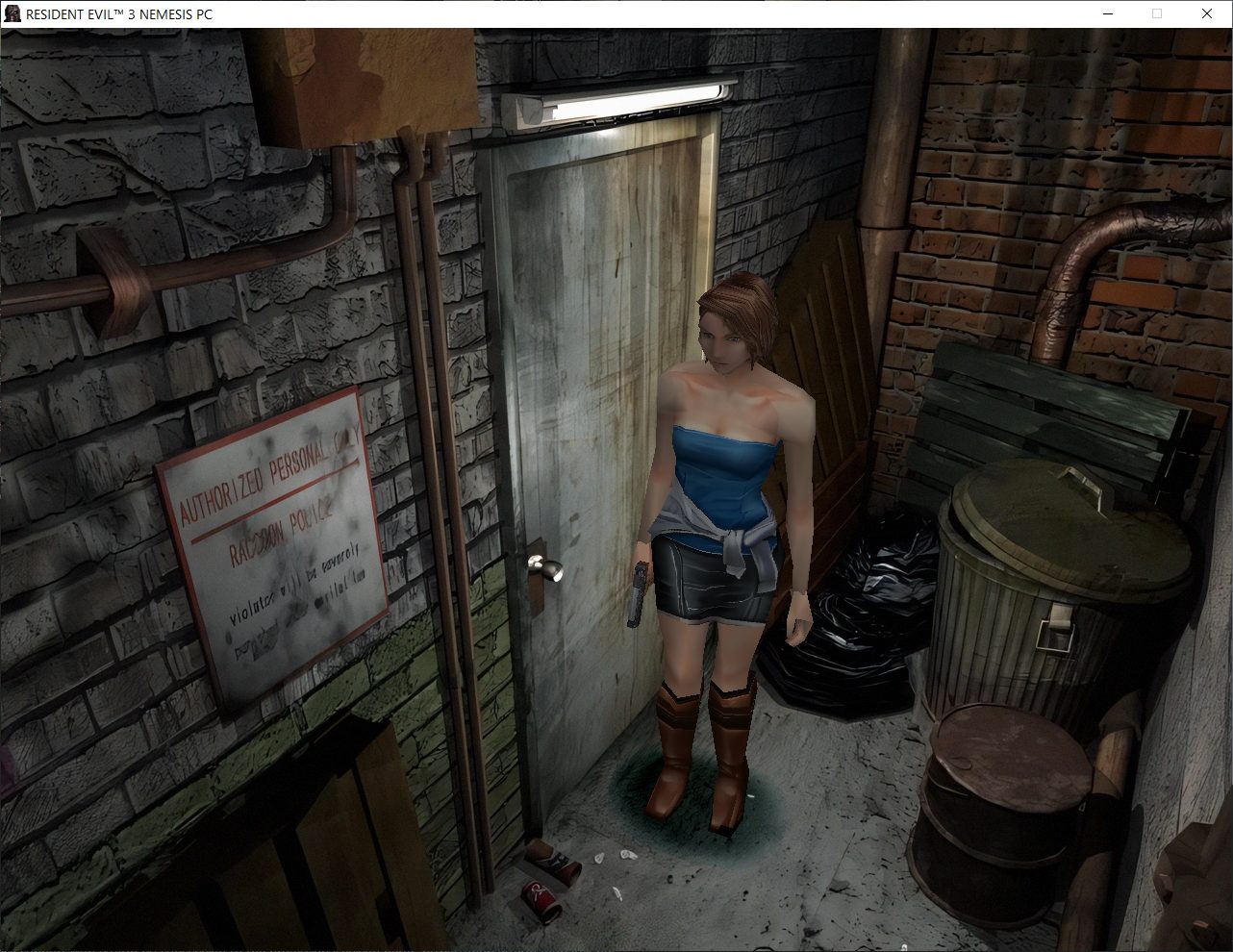The width and height of the screenshot is (1233, 952).
Task: Click the fluorescent light above the door
Action: 620,103
